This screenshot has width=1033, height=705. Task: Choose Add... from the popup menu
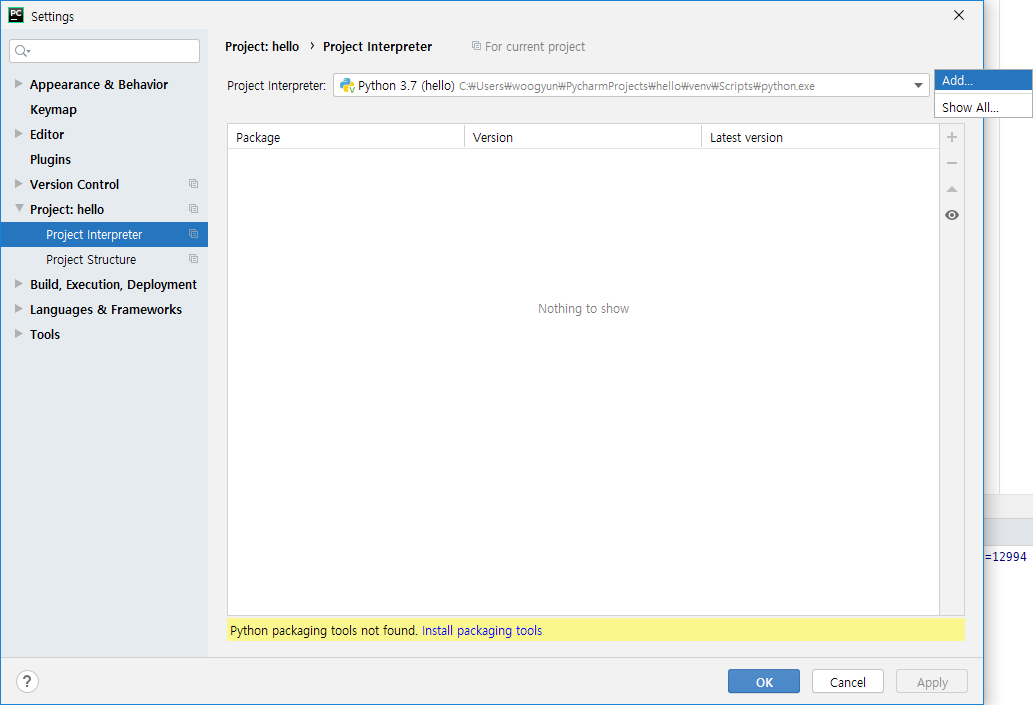tap(983, 80)
